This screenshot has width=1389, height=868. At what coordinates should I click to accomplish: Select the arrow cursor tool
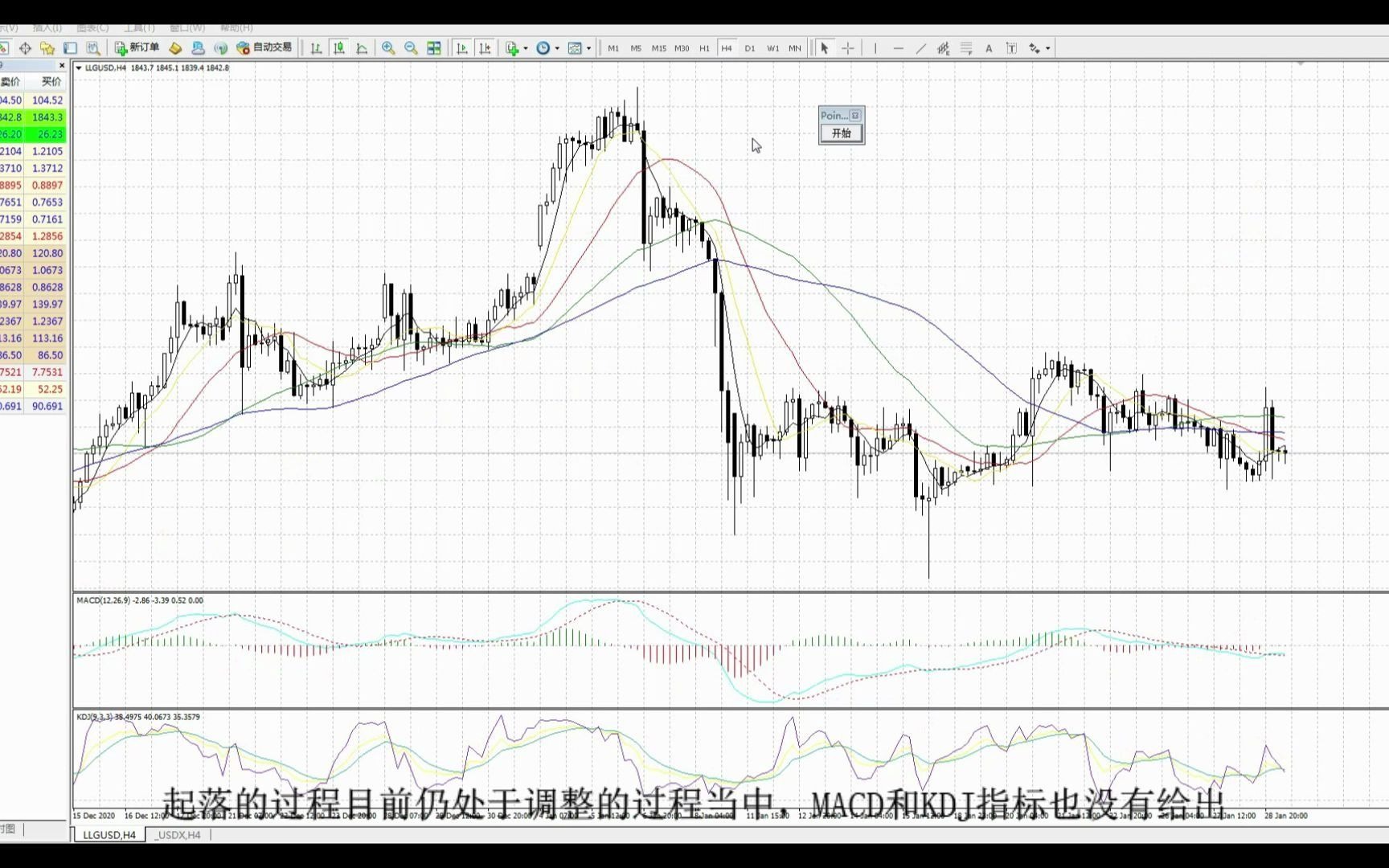click(x=824, y=48)
